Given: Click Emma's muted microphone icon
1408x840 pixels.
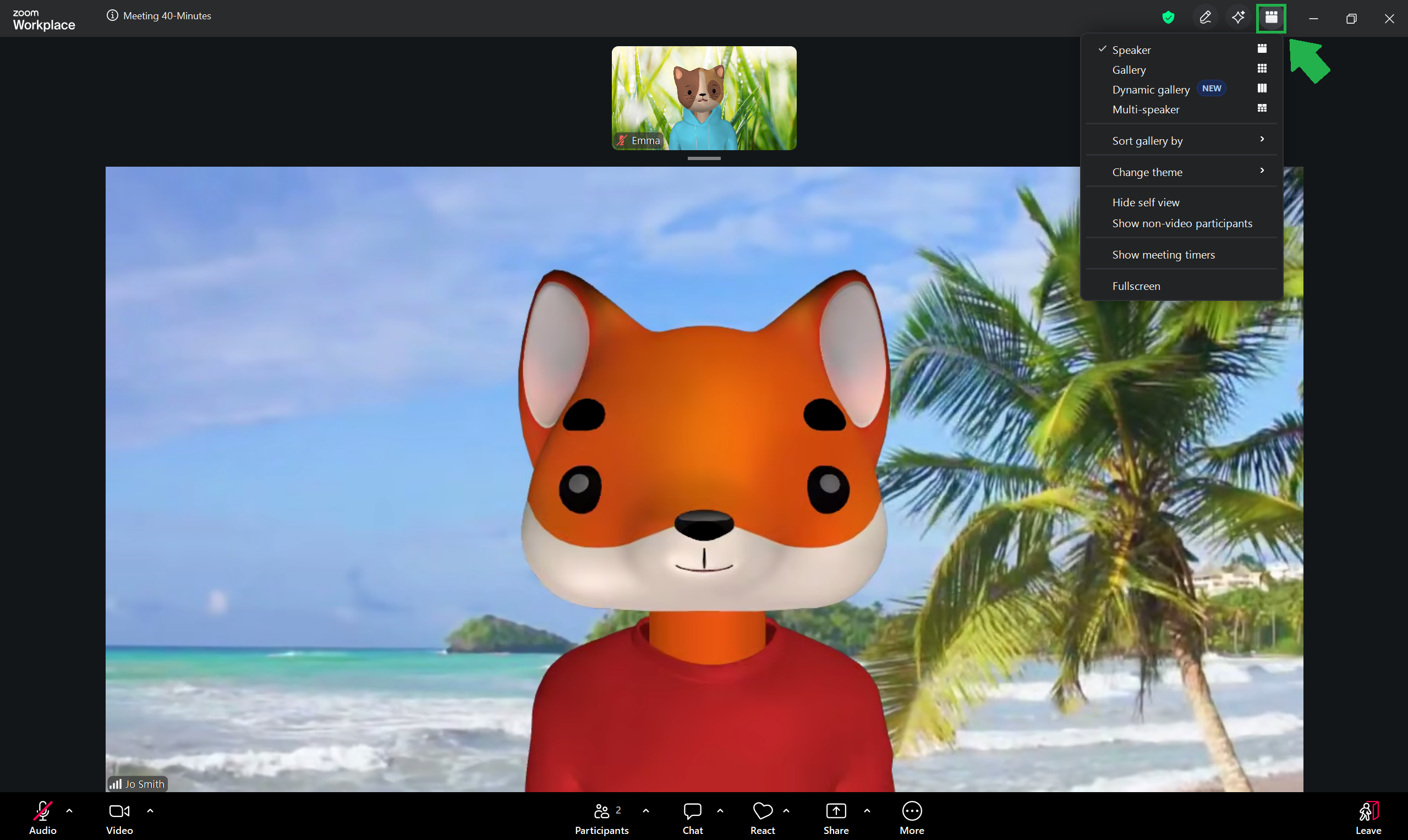Looking at the screenshot, I should tap(622, 140).
